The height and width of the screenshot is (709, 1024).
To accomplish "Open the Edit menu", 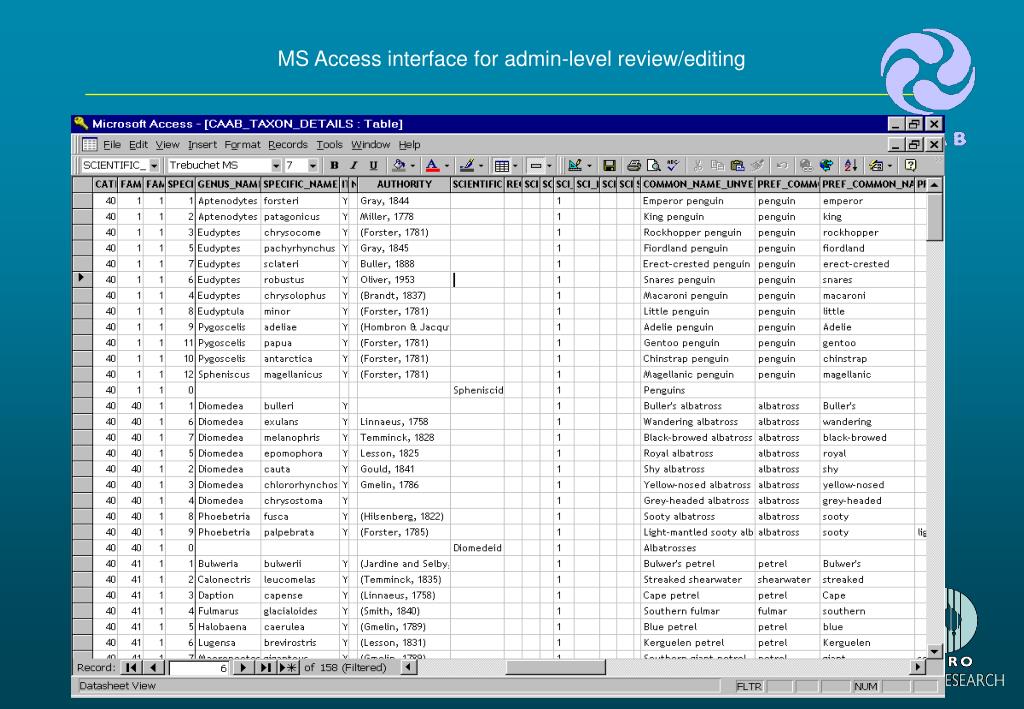I will (x=138, y=144).
